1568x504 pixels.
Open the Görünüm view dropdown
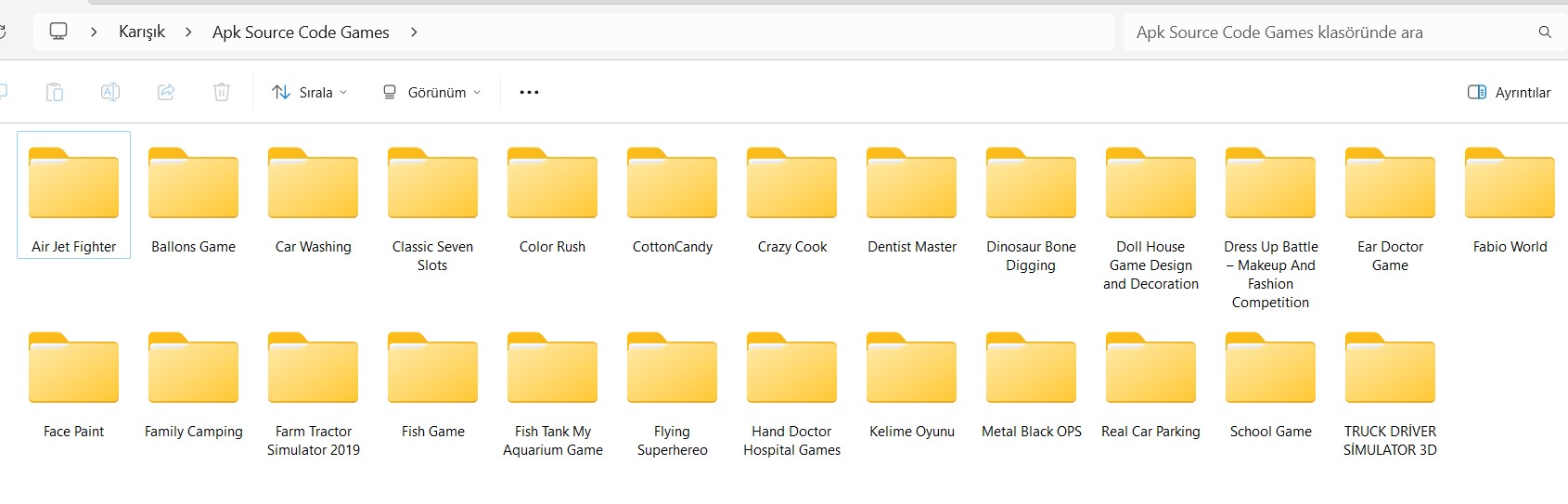pyautogui.click(x=432, y=92)
